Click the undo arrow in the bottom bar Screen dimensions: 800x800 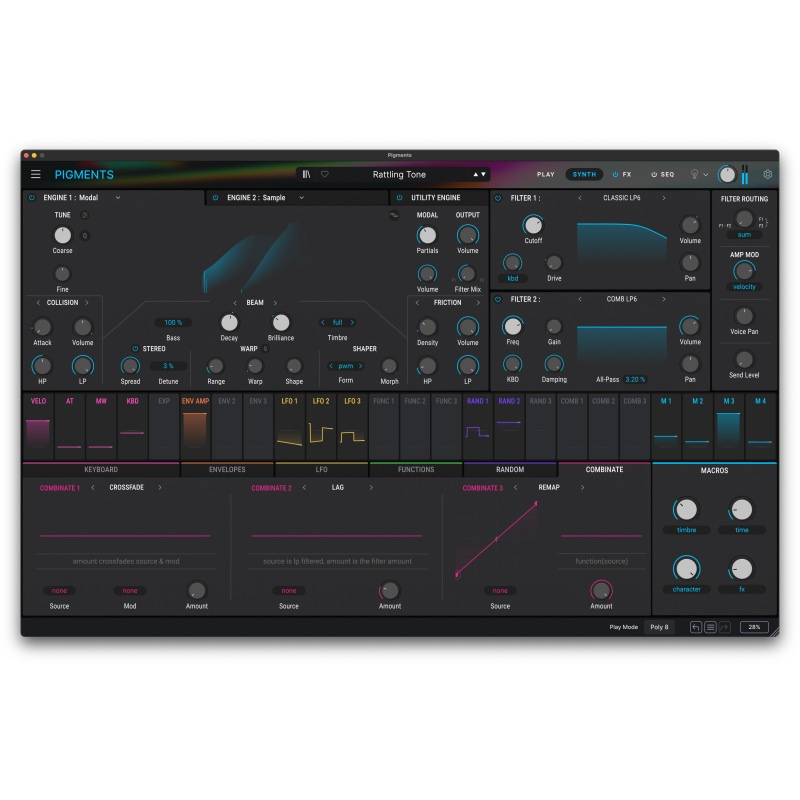(696, 626)
